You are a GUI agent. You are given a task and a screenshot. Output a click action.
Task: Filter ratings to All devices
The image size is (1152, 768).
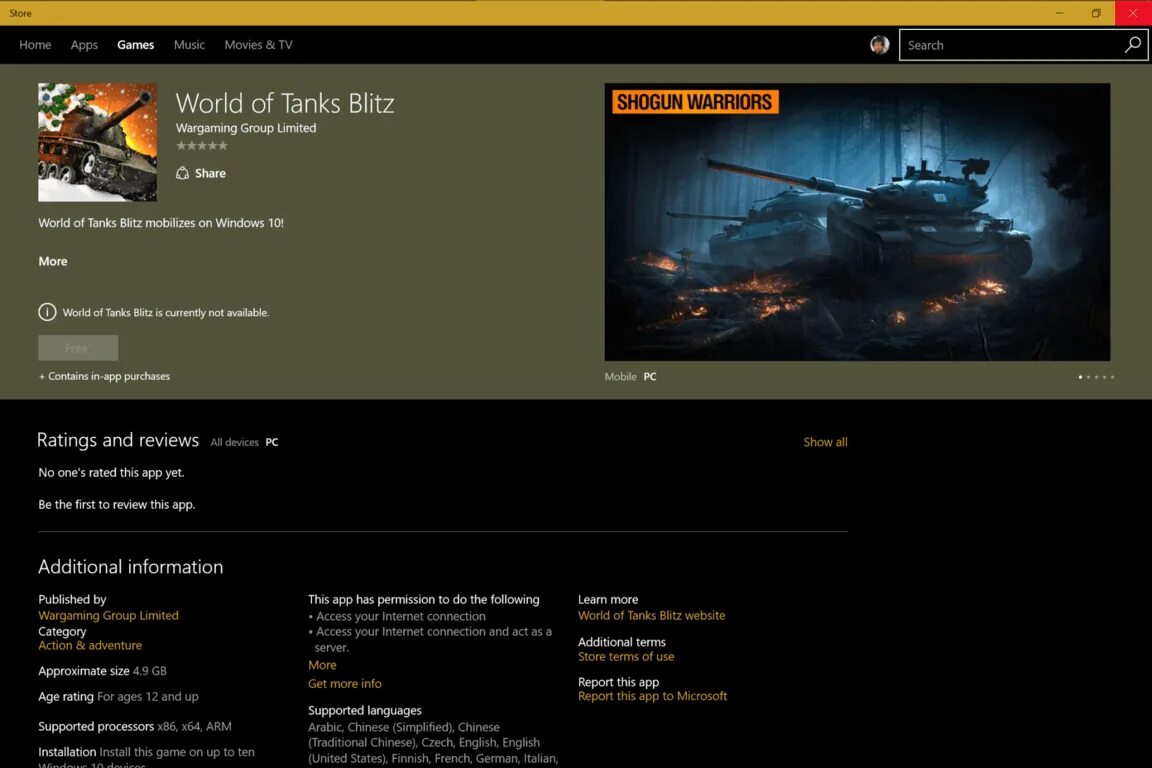click(234, 441)
